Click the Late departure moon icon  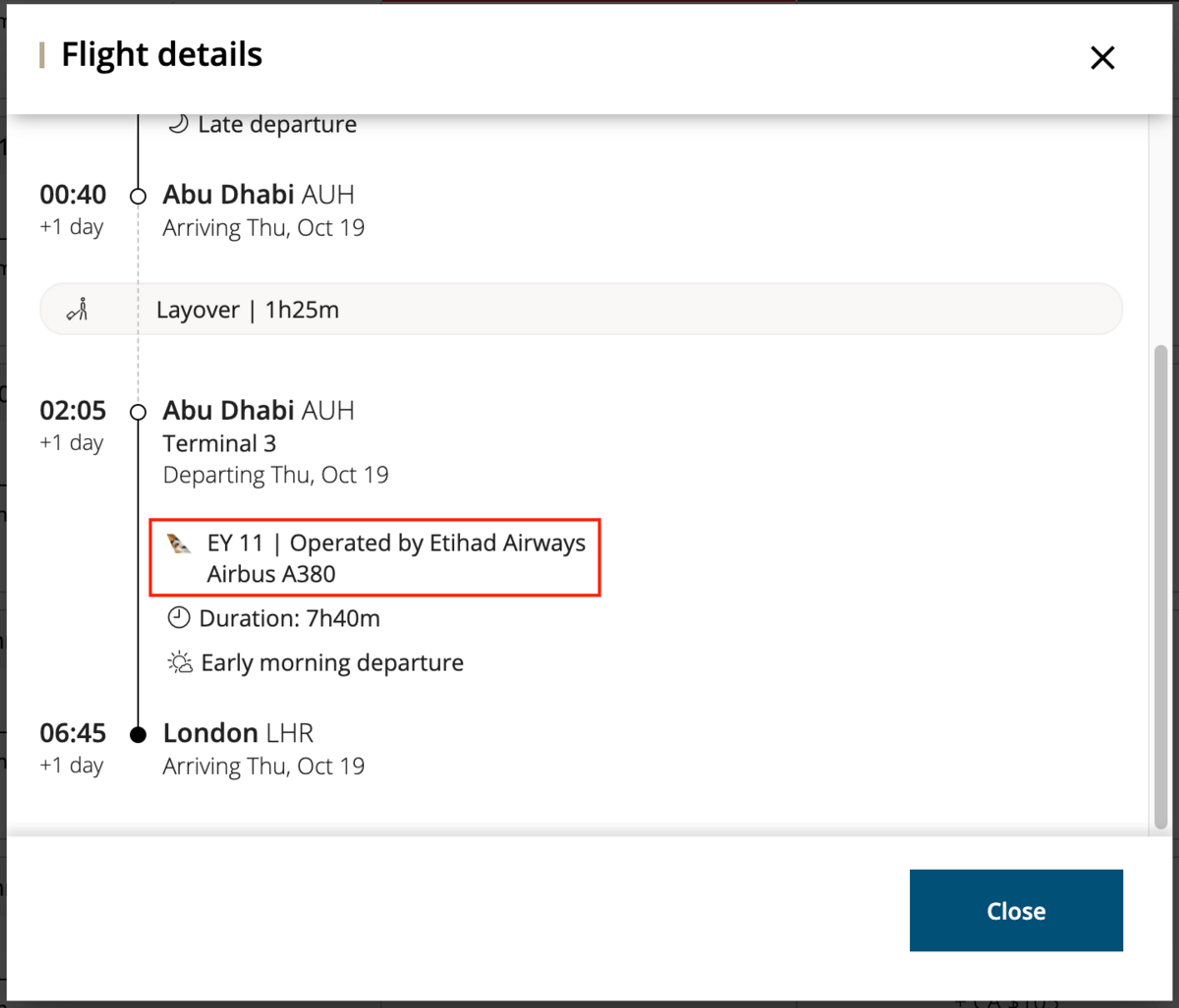point(178,123)
